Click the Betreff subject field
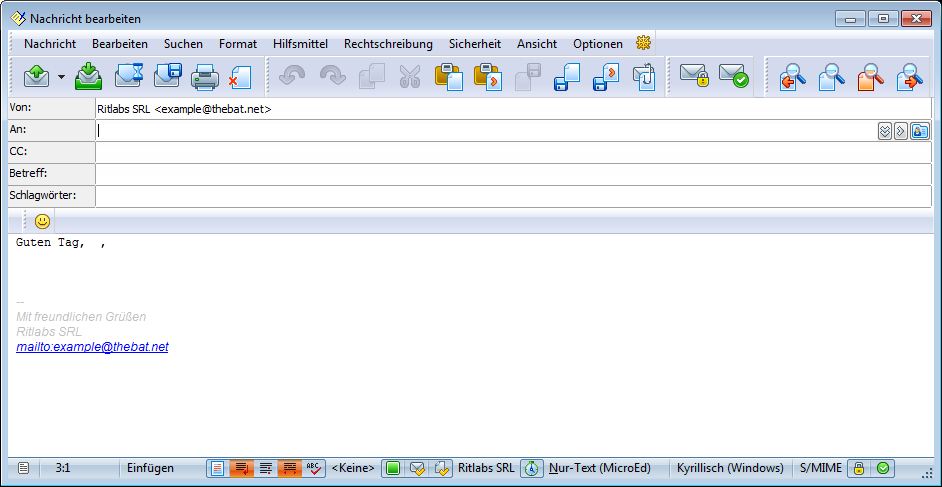Image resolution: width=942 pixels, height=487 pixels. (513, 174)
